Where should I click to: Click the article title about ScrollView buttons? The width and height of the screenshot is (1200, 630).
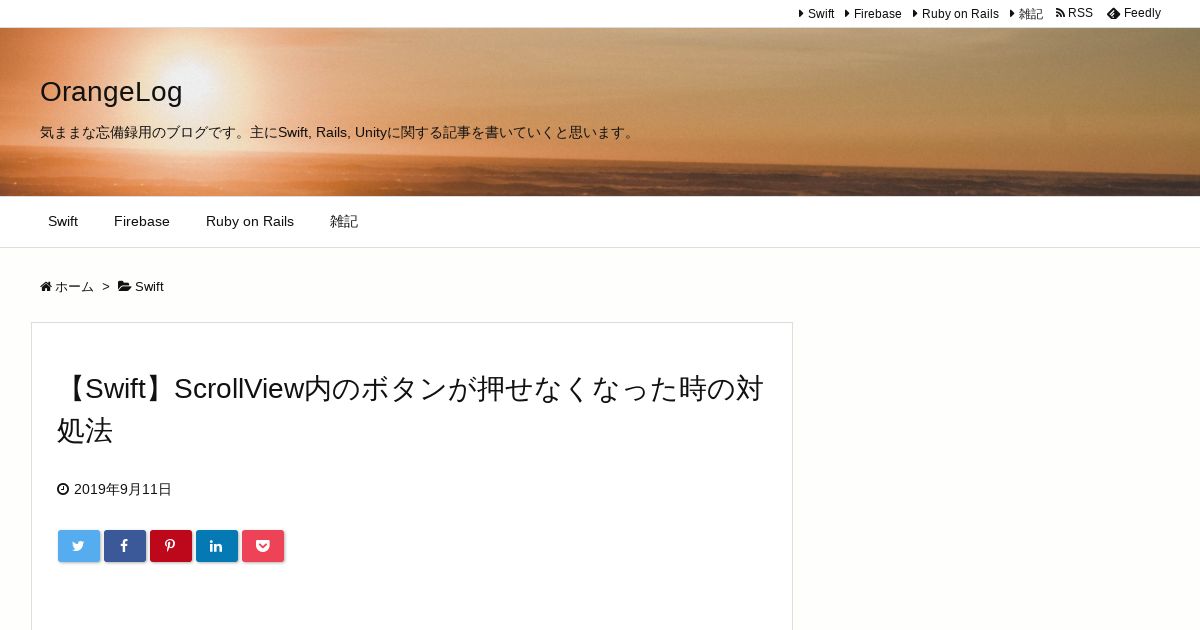tap(410, 409)
